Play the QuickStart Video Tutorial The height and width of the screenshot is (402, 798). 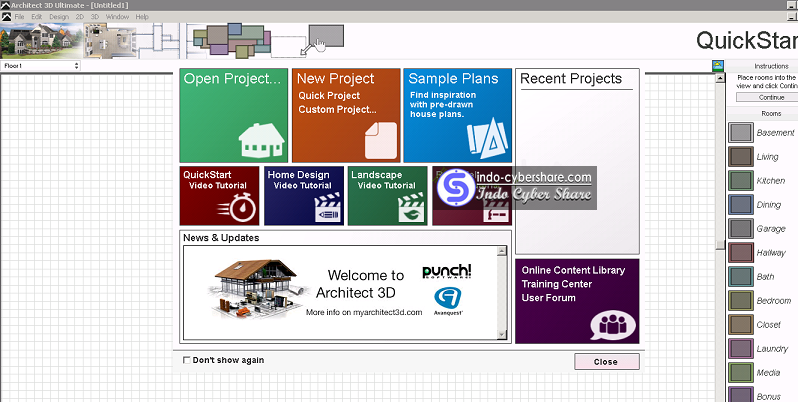(x=219, y=196)
